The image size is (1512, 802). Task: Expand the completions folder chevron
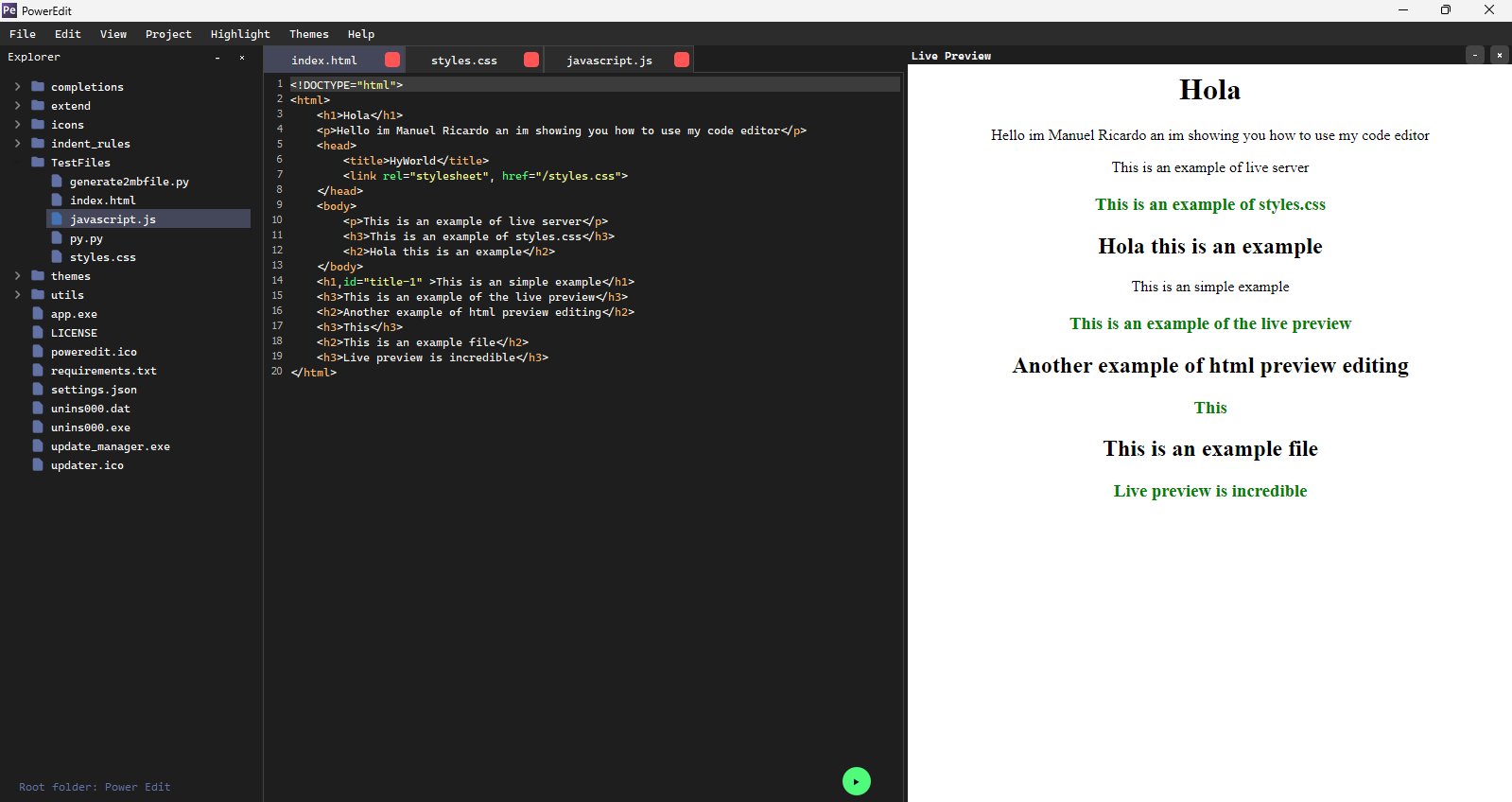[x=17, y=86]
